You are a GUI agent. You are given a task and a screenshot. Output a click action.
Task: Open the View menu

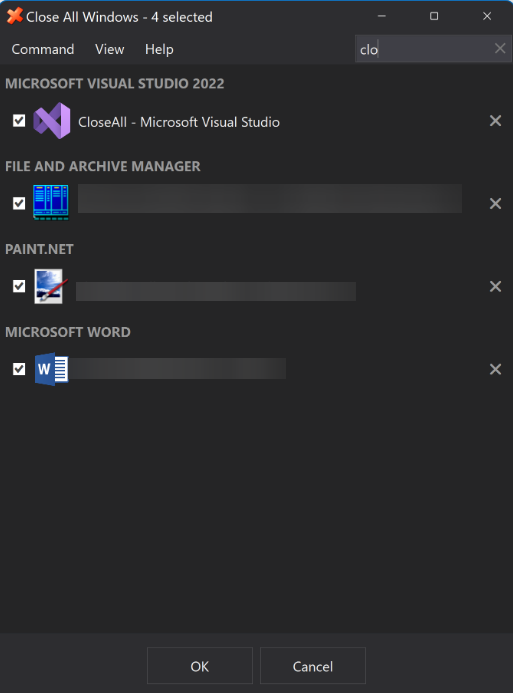coord(110,49)
